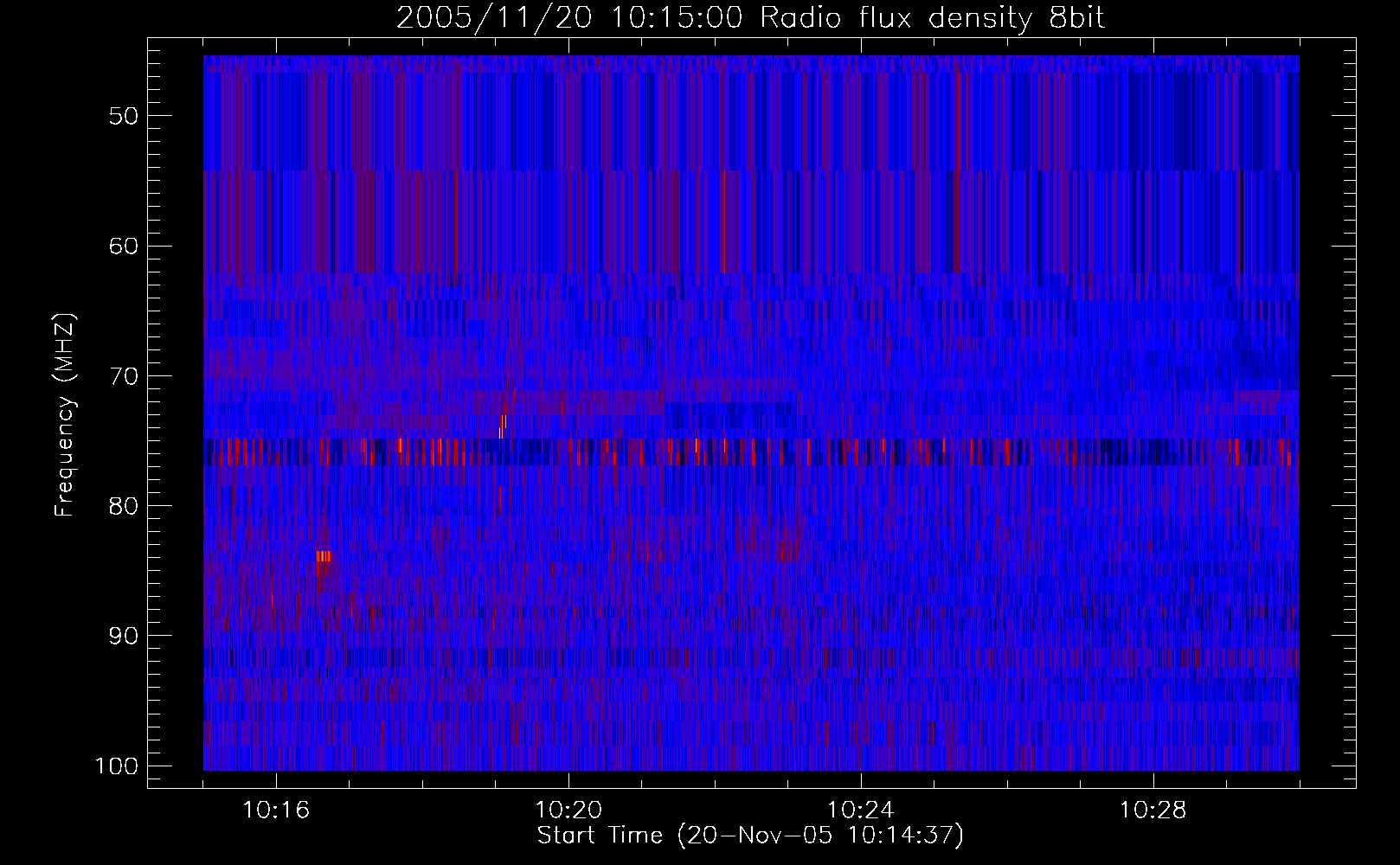Click the '50' frequency tick label
1400x865 pixels.
pos(124,117)
